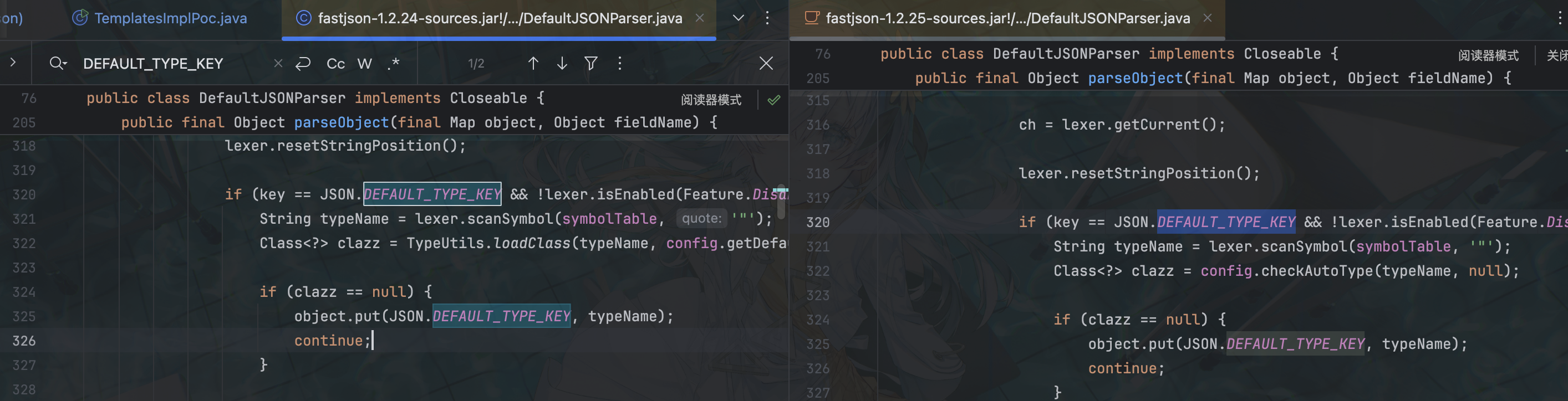Close the find bar
The width and height of the screenshot is (1568, 401).
(x=766, y=63)
